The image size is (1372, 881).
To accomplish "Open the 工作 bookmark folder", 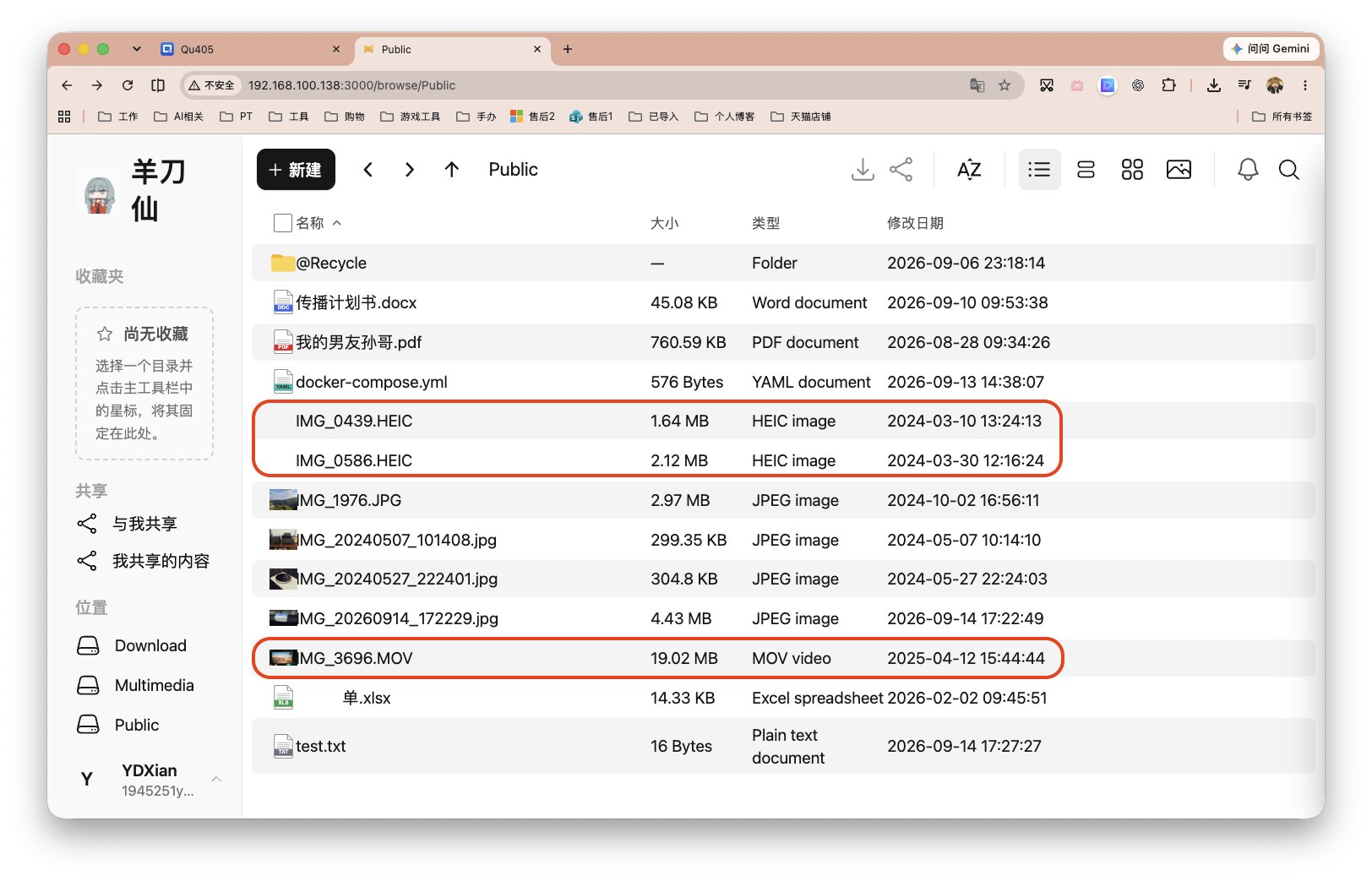I will [118, 117].
